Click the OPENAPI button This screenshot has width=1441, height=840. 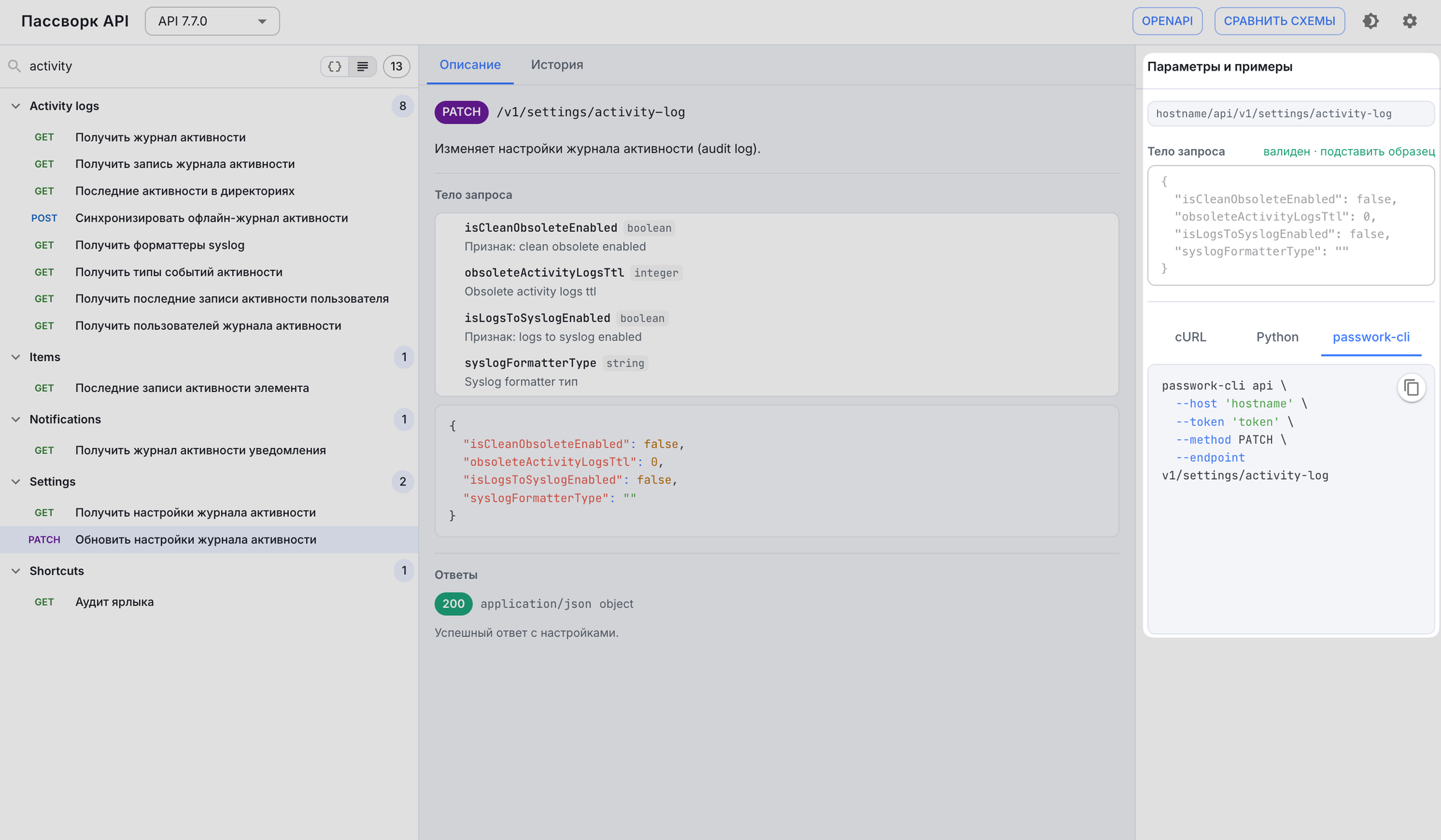coord(1167,21)
